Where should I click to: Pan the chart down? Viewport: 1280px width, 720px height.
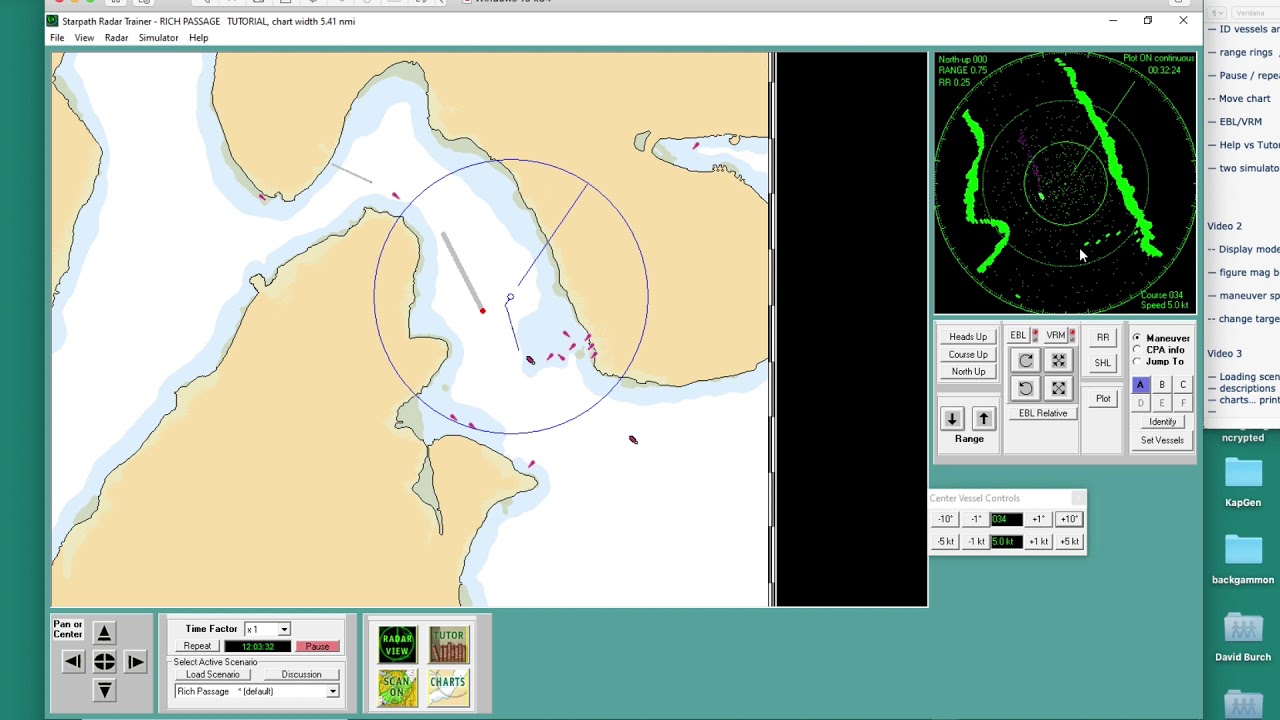tap(104, 691)
